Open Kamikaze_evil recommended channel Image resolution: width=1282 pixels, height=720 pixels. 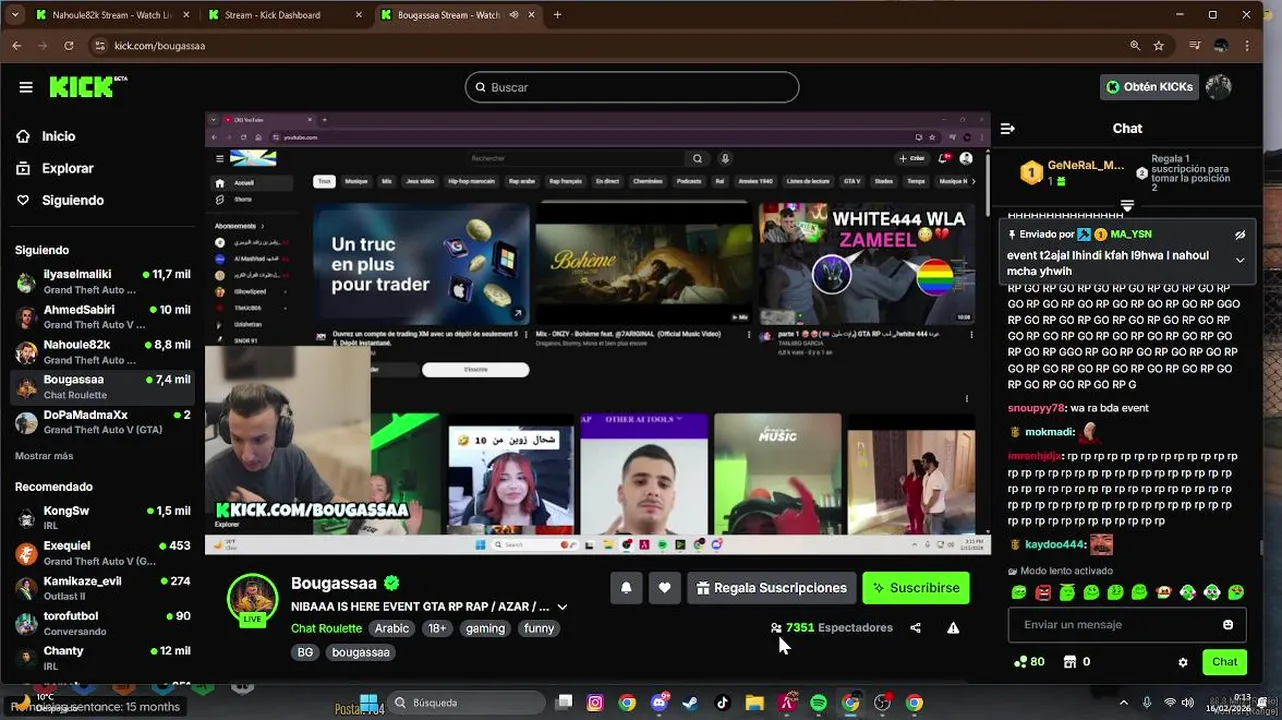(x=102, y=588)
